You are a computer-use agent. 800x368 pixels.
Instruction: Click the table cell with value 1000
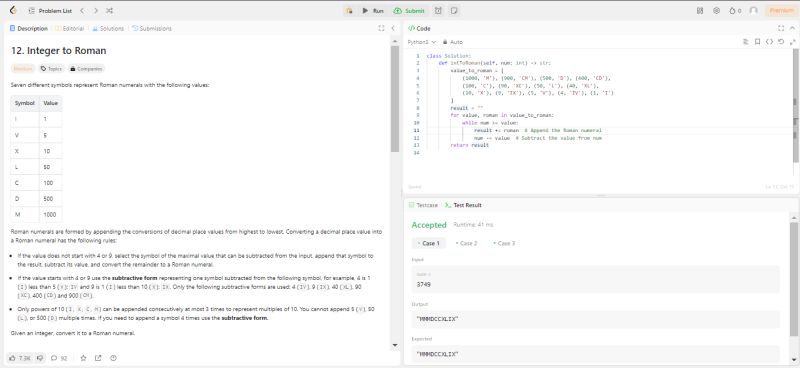tap(51, 214)
